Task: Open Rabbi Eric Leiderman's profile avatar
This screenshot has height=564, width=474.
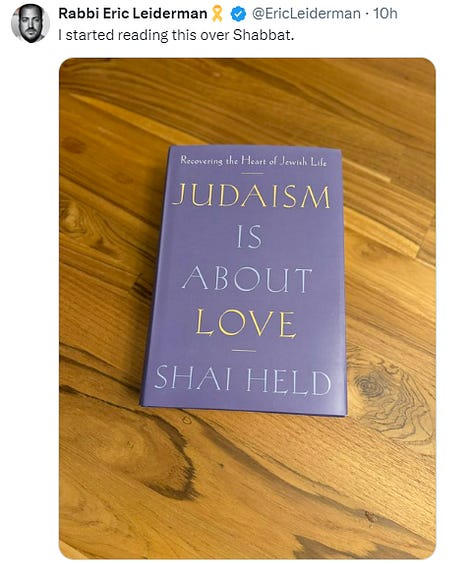Action: (x=30, y=23)
